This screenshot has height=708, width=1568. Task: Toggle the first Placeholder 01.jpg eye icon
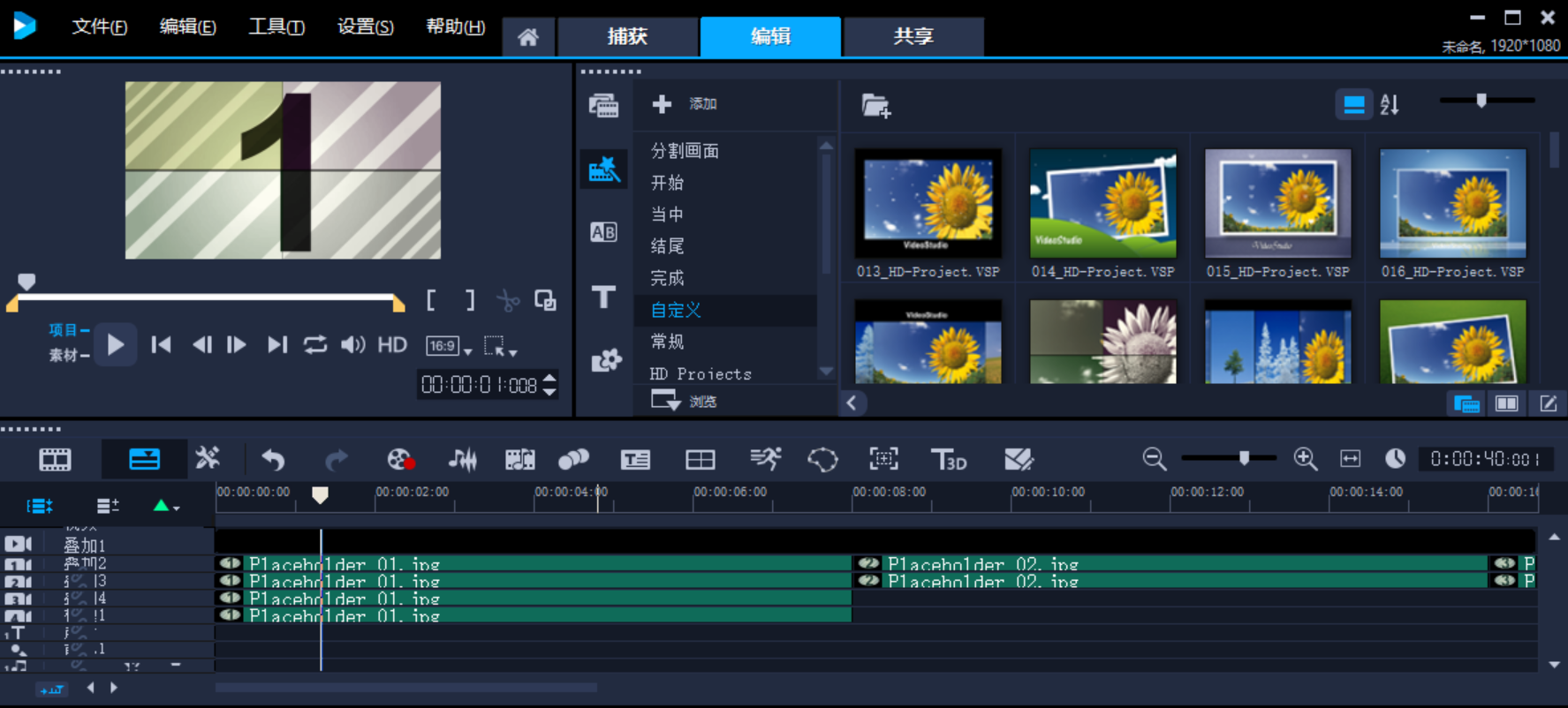pos(230,563)
